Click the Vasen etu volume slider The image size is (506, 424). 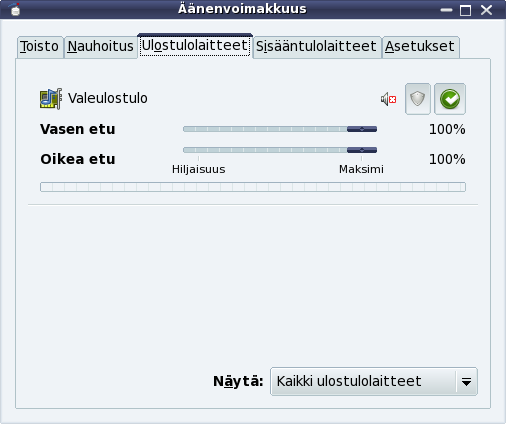(280, 129)
